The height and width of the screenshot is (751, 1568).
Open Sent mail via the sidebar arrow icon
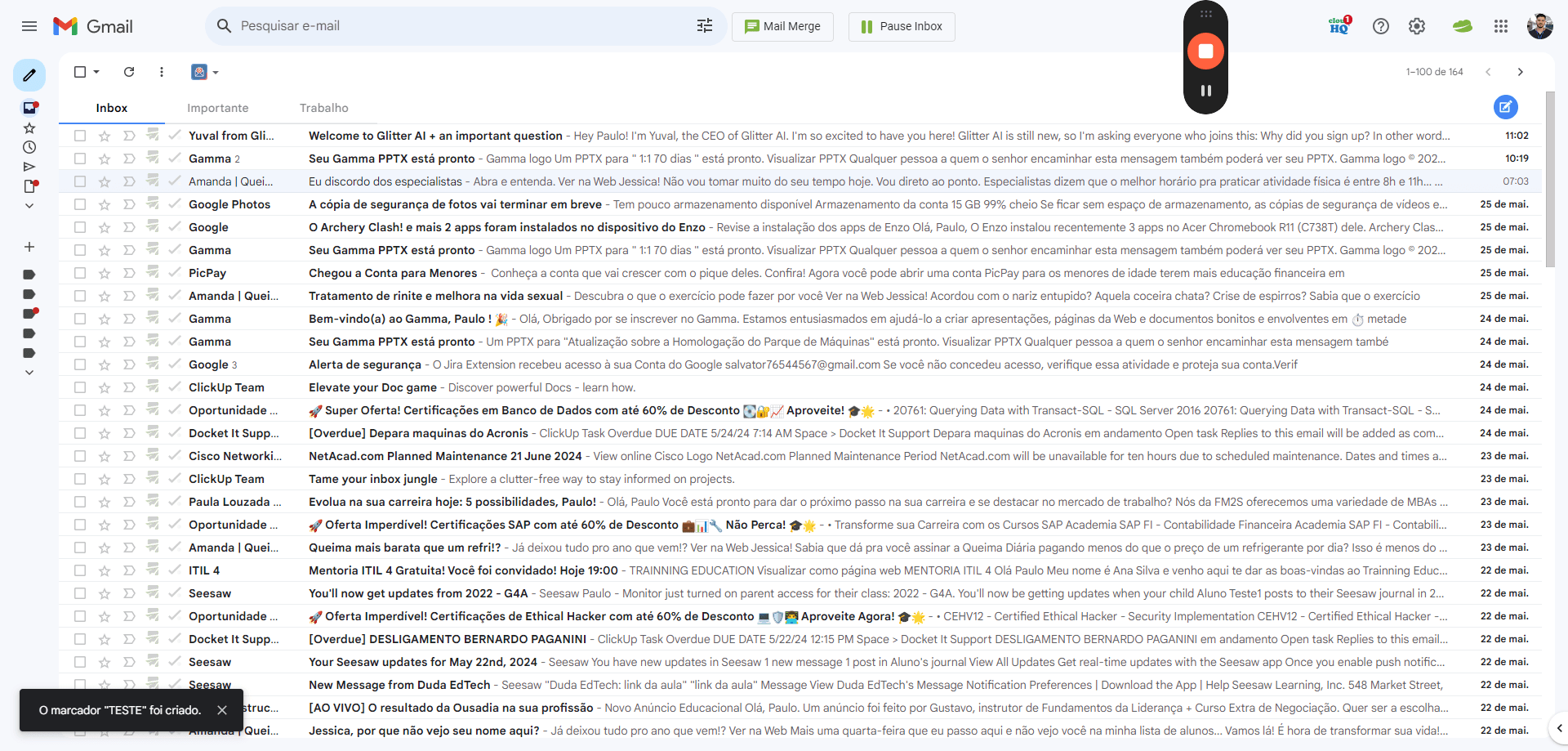(29, 167)
